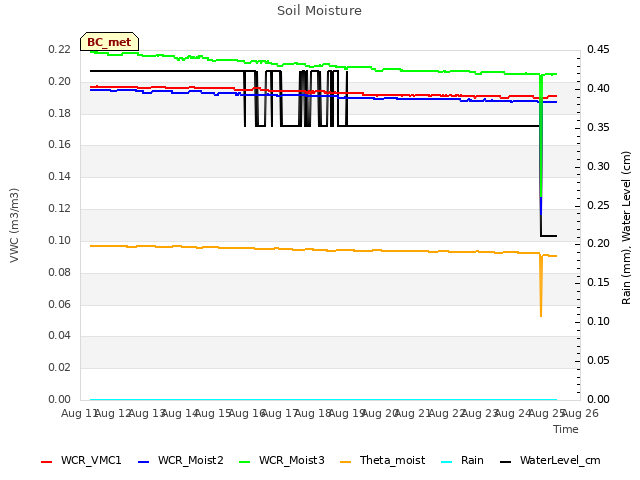This screenshot has height=480, width=640.
Task: Click the red WCR_VMC1 legend swatch
Action: coord(47,462)
